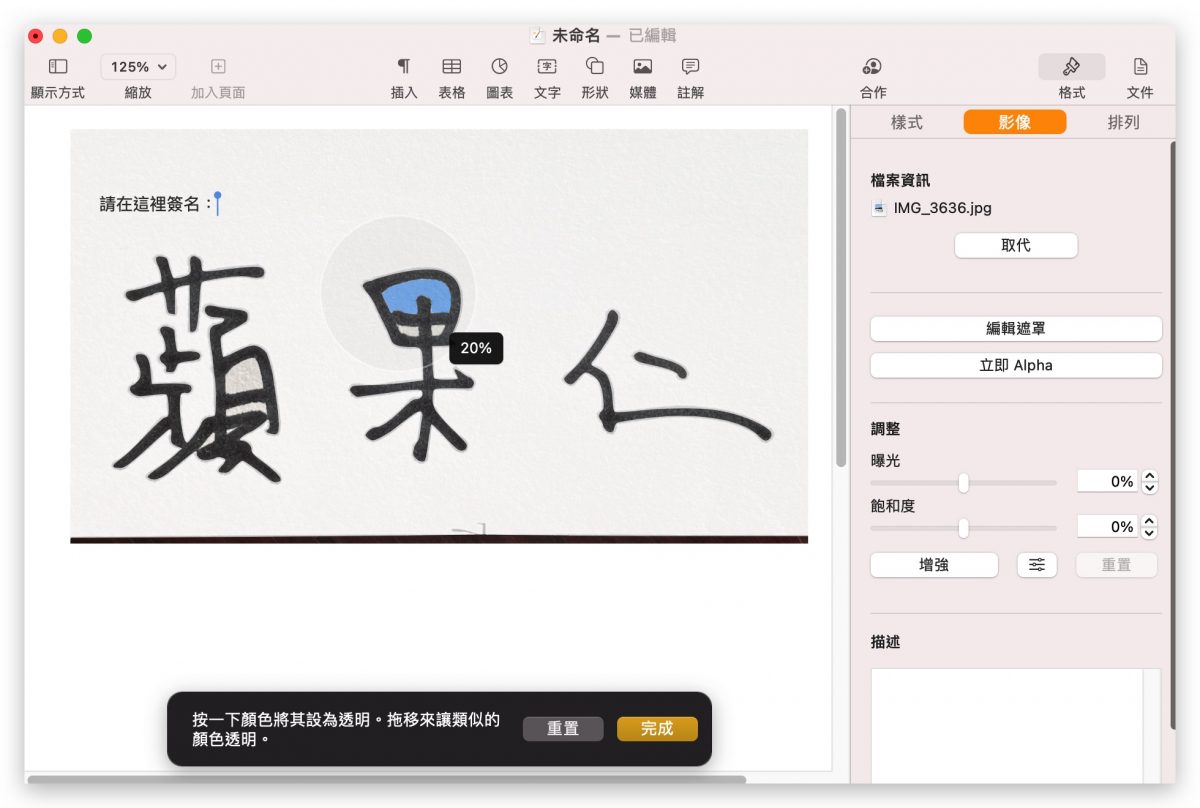Open the 文件 document inspector
The height and width of the screenshot is (808, 1200).
1140,66
